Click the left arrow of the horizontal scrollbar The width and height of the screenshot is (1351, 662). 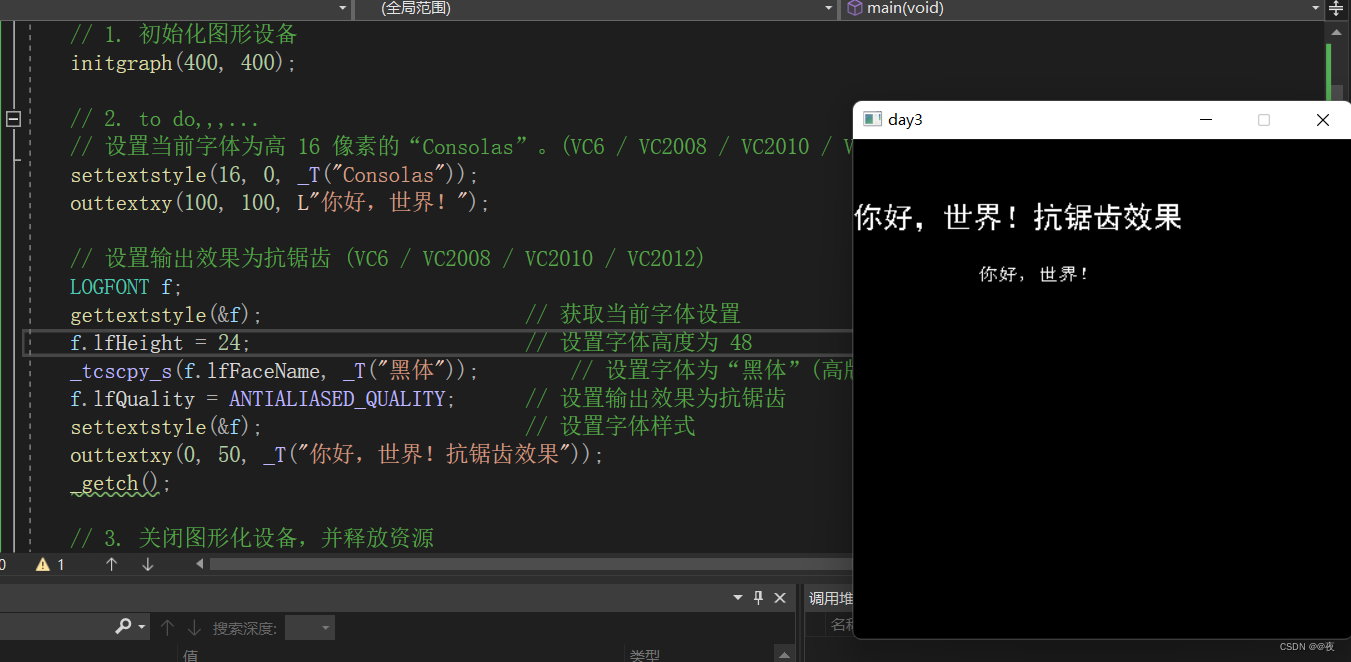[x=199, y=564]
